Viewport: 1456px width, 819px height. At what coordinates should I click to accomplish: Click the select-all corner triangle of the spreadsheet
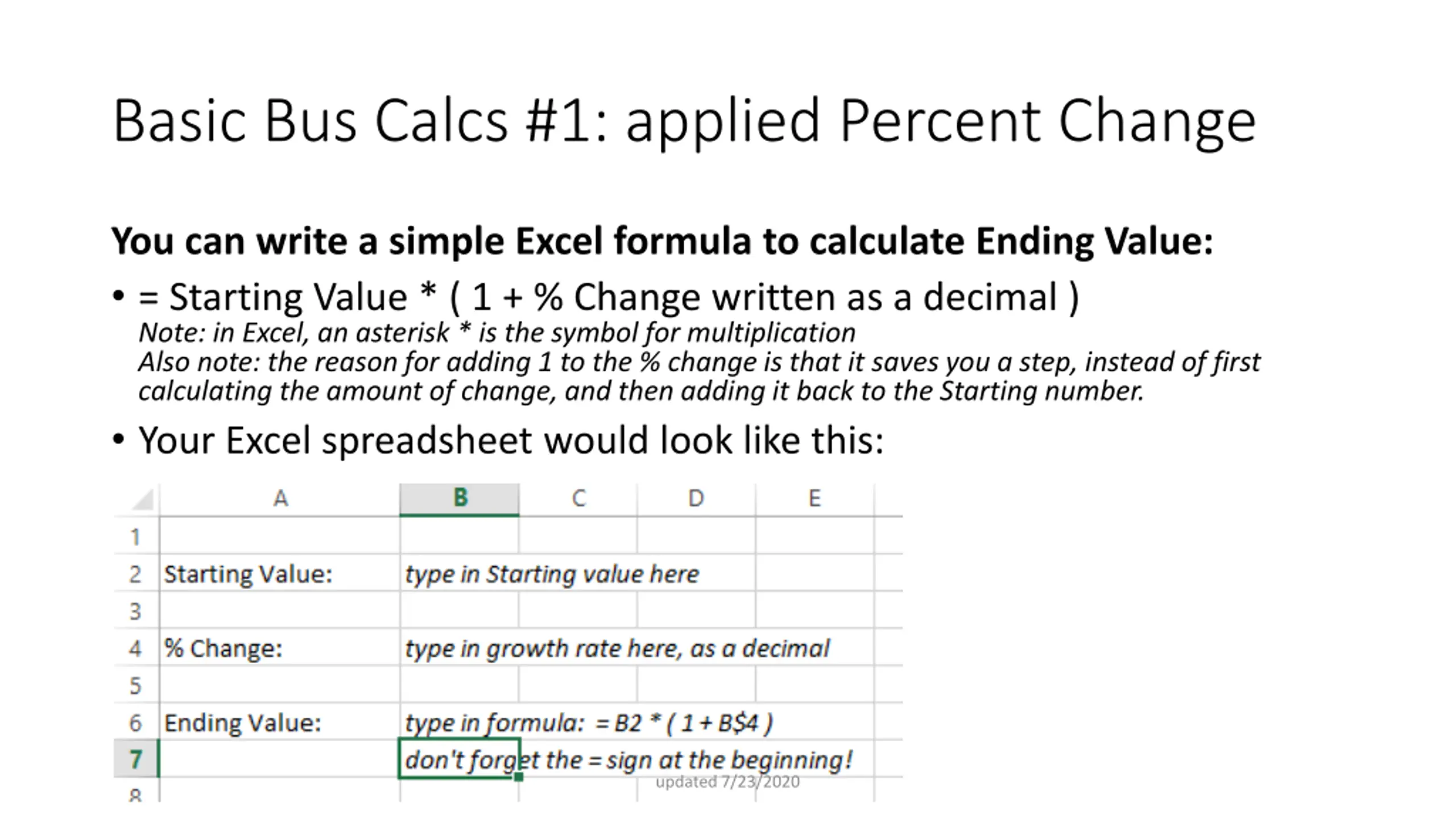coord(143,499)
